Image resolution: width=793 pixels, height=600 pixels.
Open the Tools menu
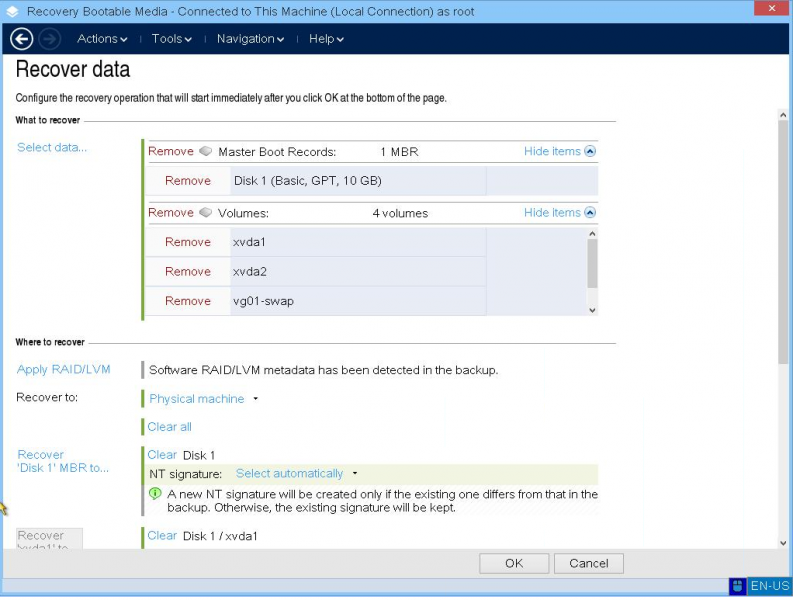click(x=171, y=39)
